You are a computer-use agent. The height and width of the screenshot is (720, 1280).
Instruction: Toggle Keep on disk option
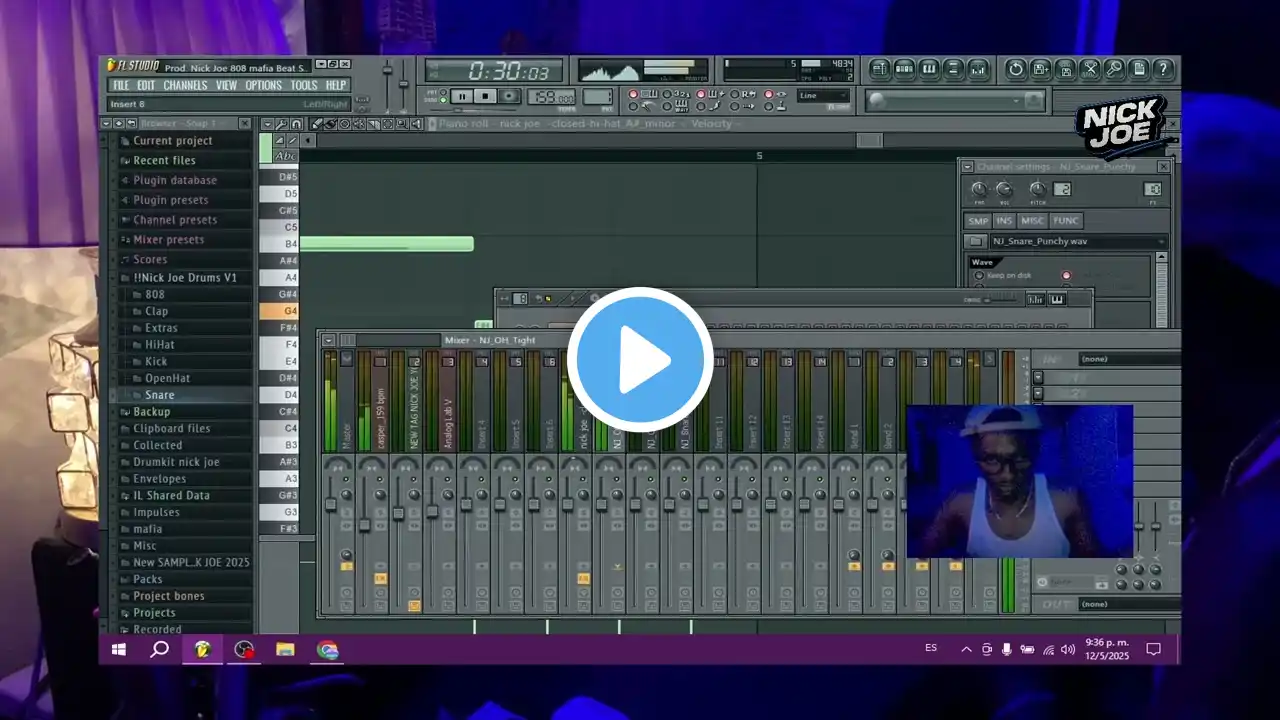pos(979,275)
